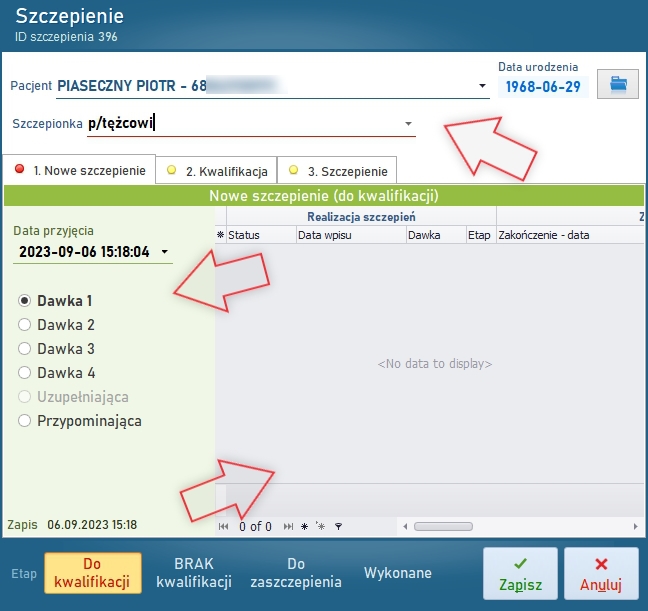Click the filter funnel icon in grid navigator
The height and width of the screenshot is (611, 648).
338,526
